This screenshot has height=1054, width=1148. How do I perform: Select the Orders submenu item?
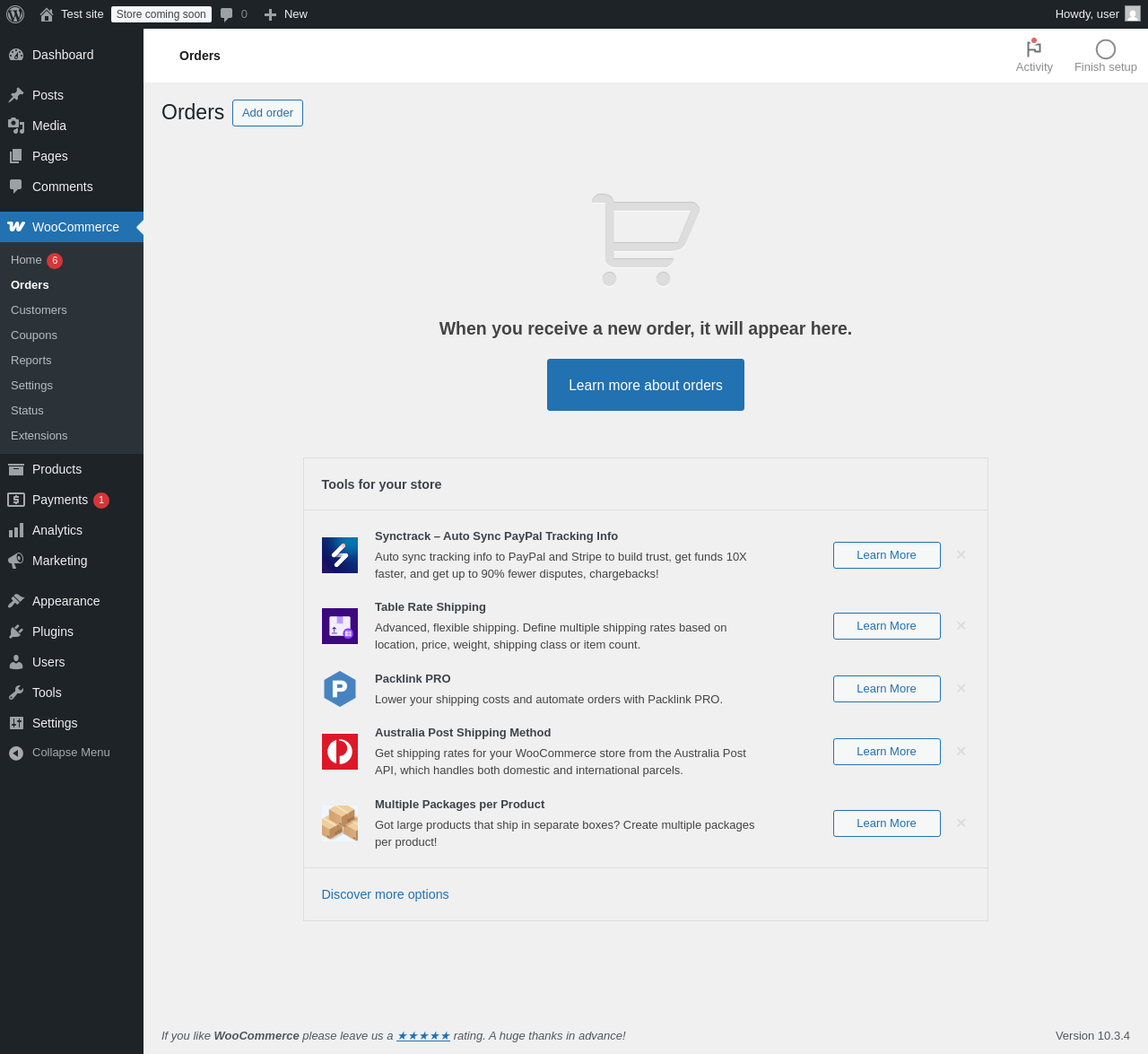coord(30,285)
